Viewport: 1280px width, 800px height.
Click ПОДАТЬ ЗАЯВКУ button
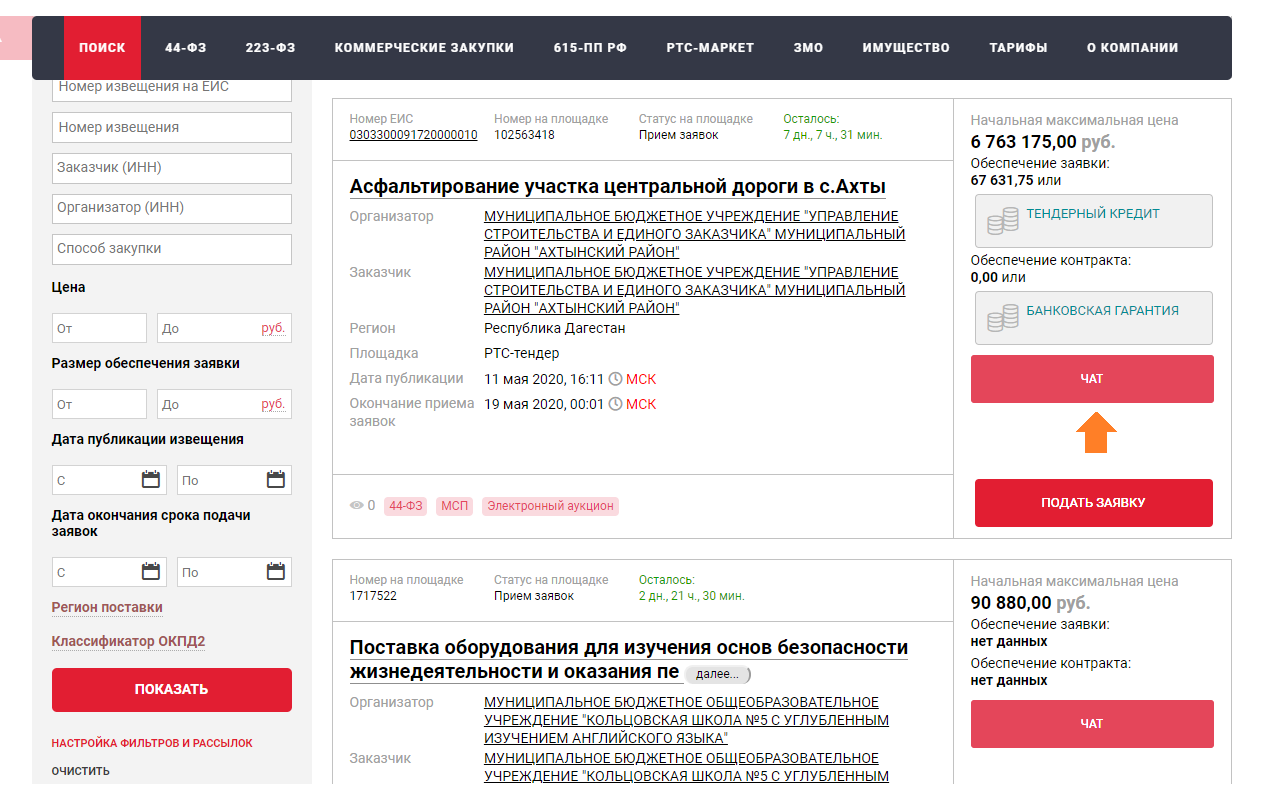coord(1093,503)
